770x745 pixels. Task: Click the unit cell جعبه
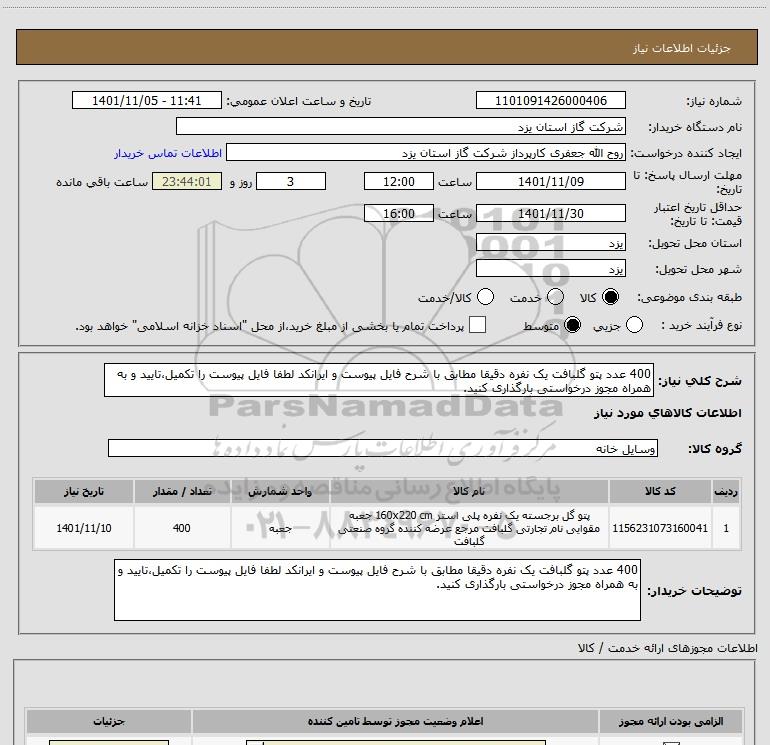click(280, 528)
